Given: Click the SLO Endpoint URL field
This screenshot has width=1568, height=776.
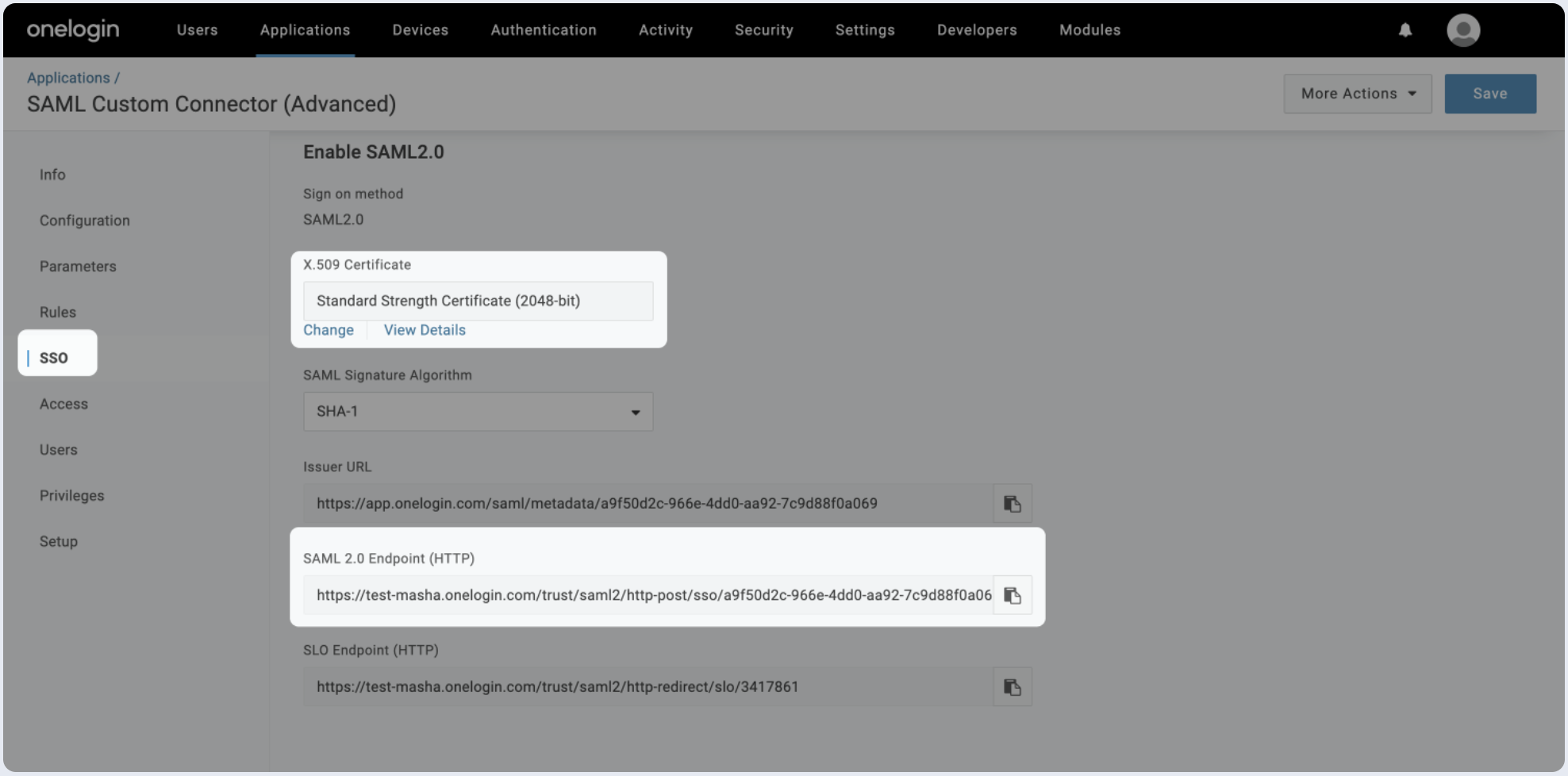Looking at the screenshot, I should (647, 687).
